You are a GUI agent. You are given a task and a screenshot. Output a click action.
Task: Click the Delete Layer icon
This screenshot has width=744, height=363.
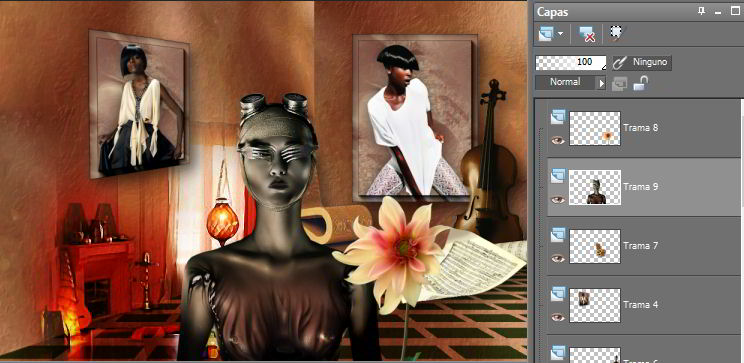587,34
